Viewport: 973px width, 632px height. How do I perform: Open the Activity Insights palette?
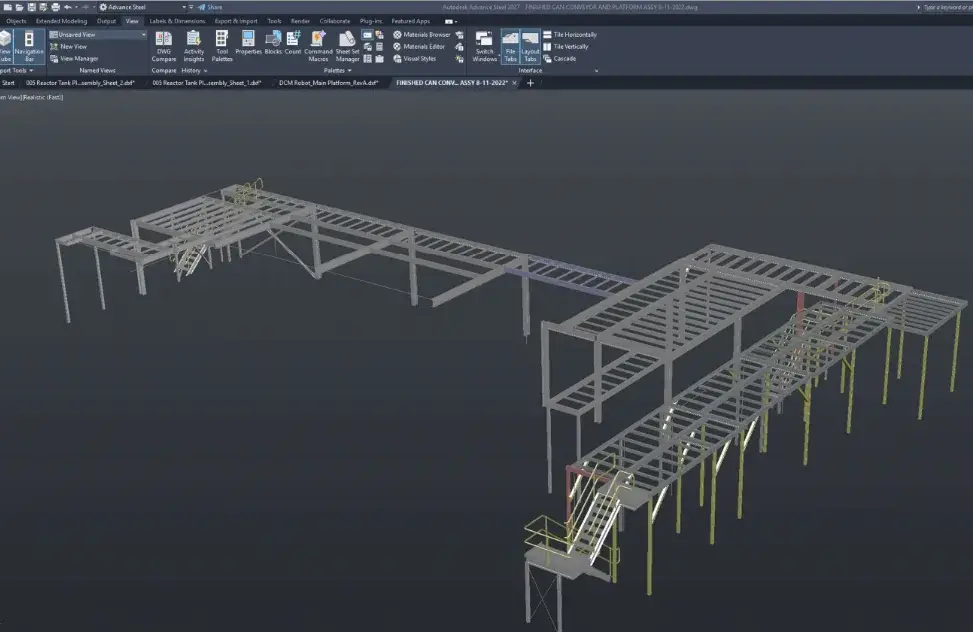194,46
